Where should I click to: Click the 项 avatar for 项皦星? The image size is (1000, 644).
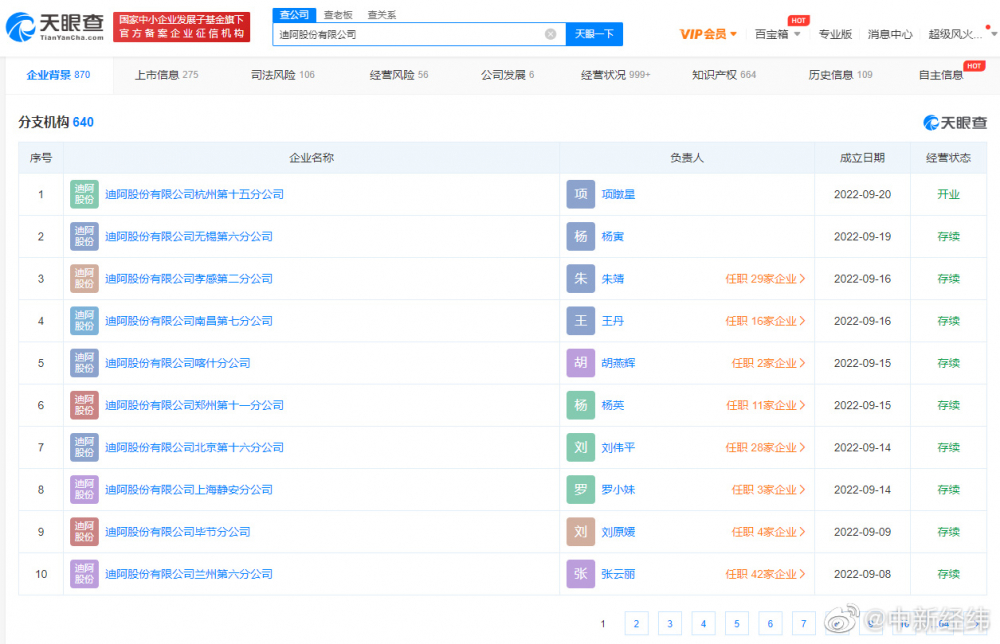[580, 193]
